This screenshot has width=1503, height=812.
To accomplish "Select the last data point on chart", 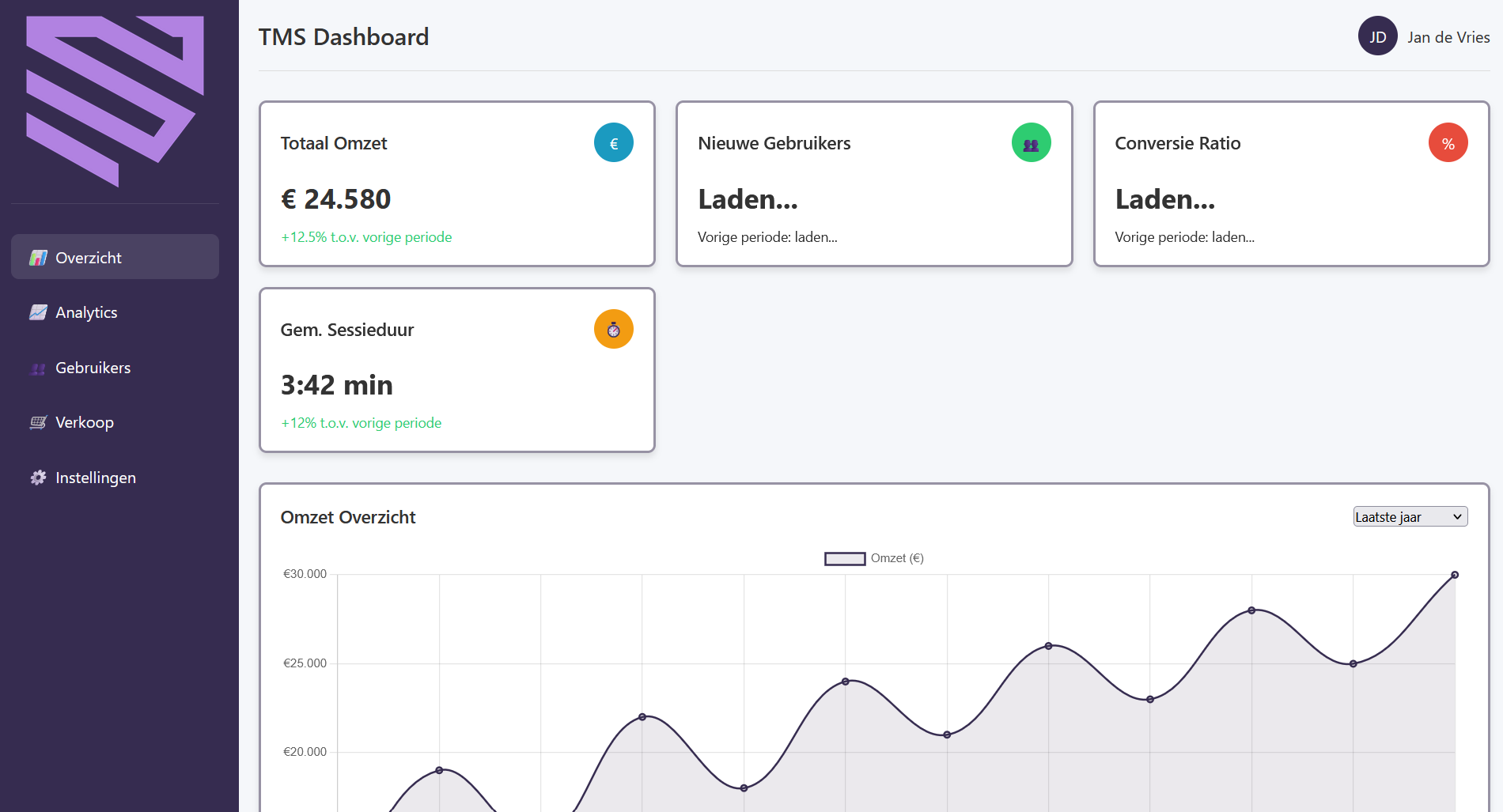I will coord(1454,575).
